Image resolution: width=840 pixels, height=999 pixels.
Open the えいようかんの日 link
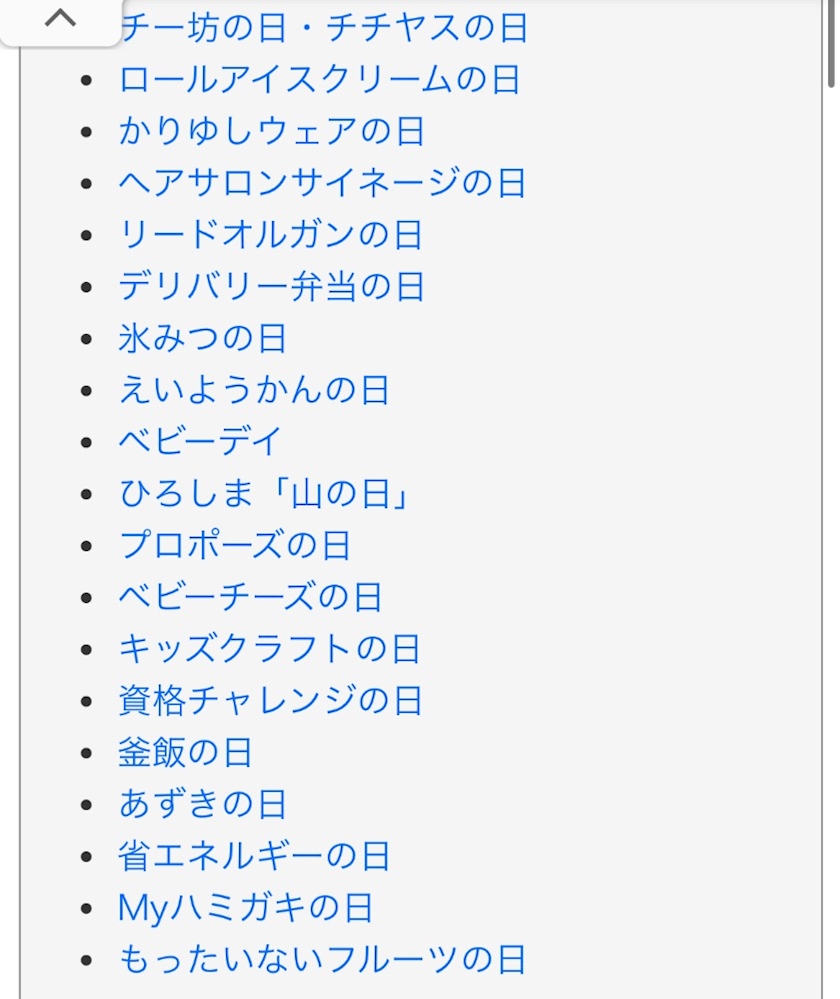coord(253,390)
